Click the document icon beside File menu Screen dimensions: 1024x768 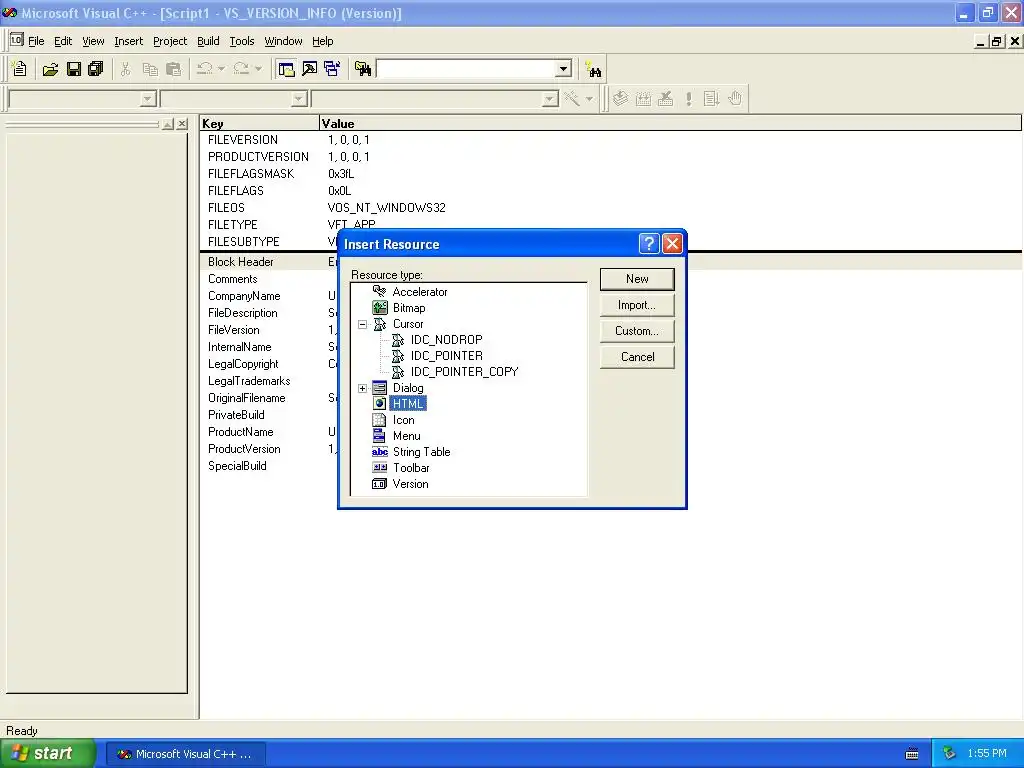click(16, 40)
